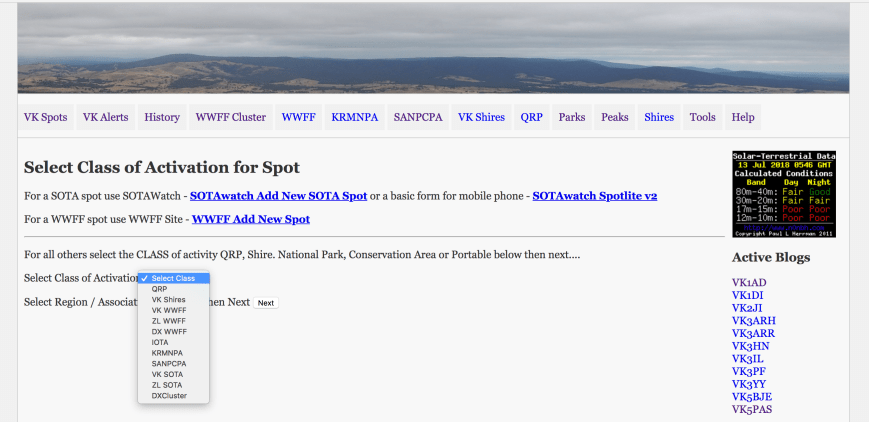Viewport: 869px width, 422px height.
Task: Open the VK1AD blog link
Action: pos(749,282)
